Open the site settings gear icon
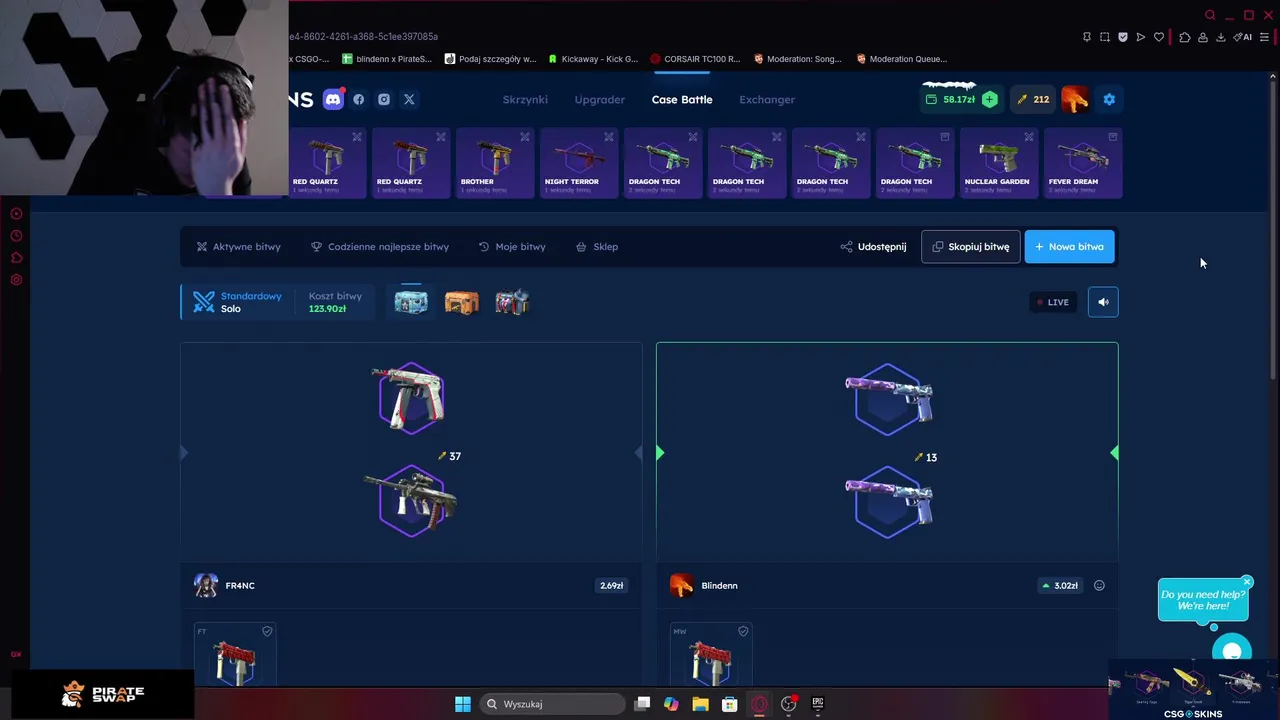The height and width of the screenshot is (720, 1280). 1109,99
